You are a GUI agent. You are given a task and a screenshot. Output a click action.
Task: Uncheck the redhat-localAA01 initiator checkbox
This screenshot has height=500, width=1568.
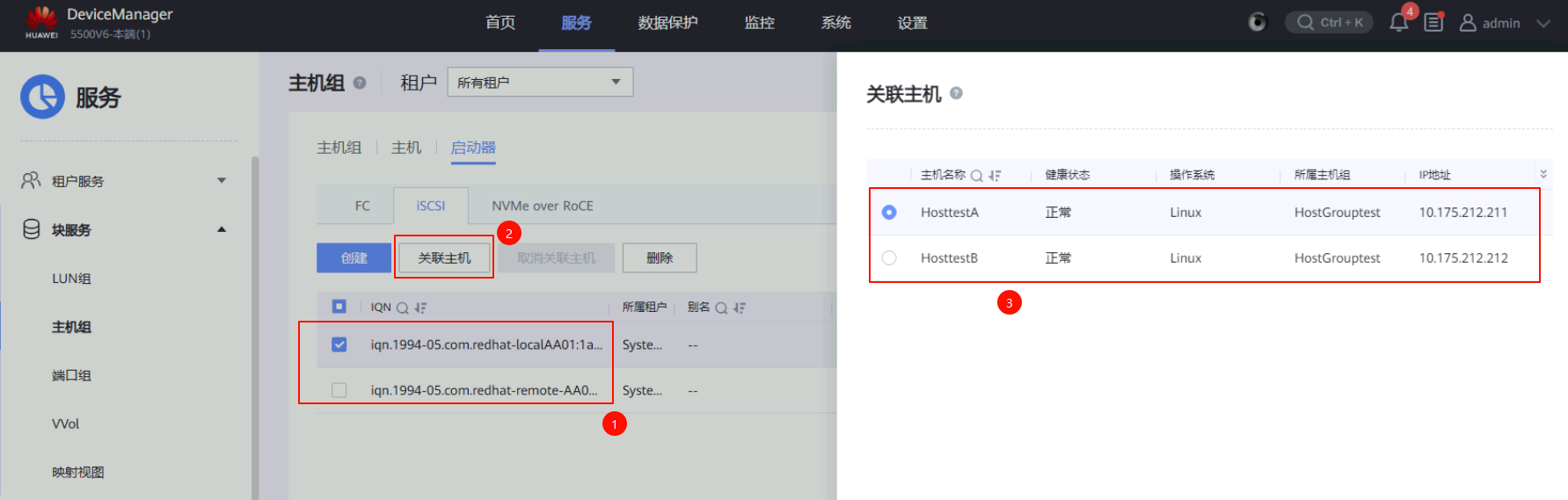click(x=339, y=344)
